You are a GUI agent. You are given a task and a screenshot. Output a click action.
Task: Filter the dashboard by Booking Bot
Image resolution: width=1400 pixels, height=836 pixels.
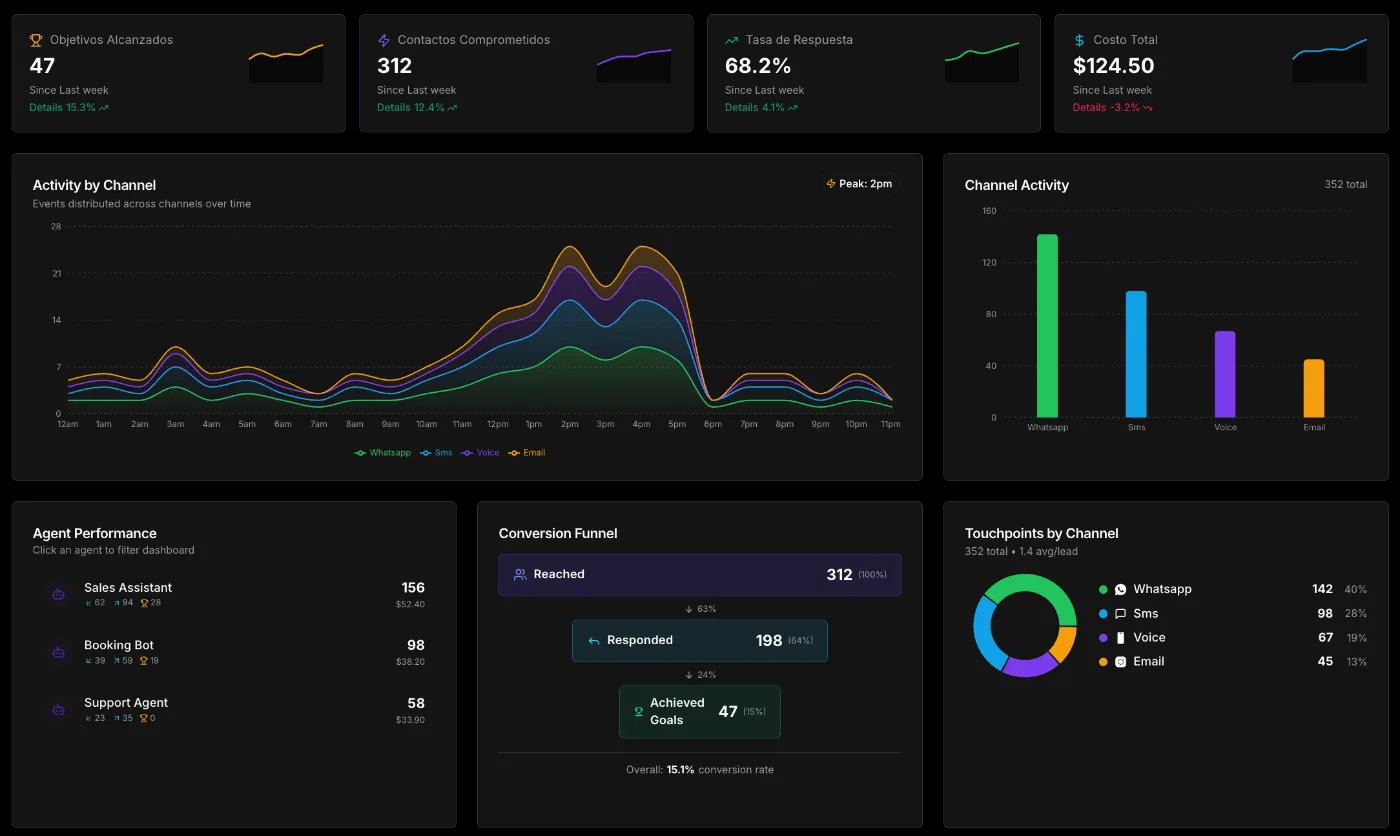click(234, 653)
